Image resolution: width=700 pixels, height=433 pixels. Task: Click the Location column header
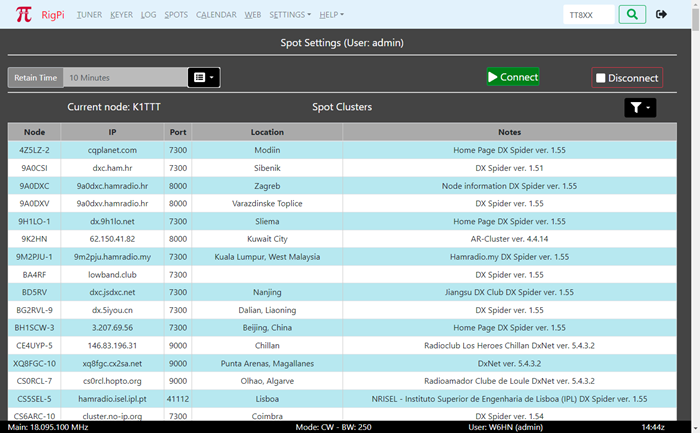pyautogui.click(x=267, y=132)
